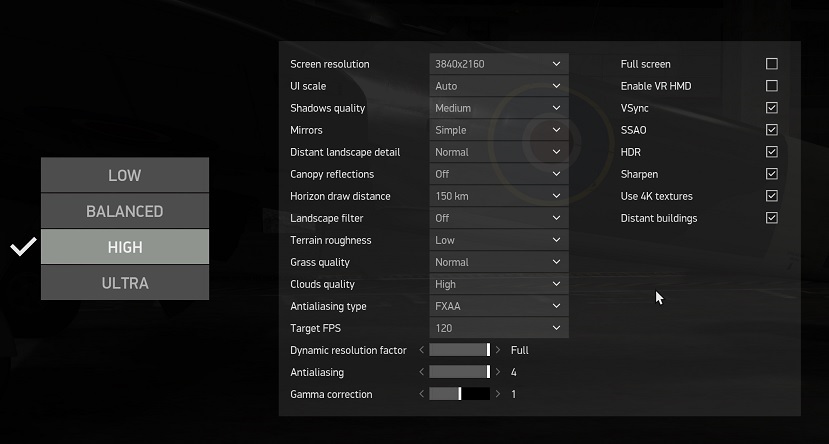Open the Screen resolution dropdown
This screenshot has width=829, height=444.
[x=498, y=64]
